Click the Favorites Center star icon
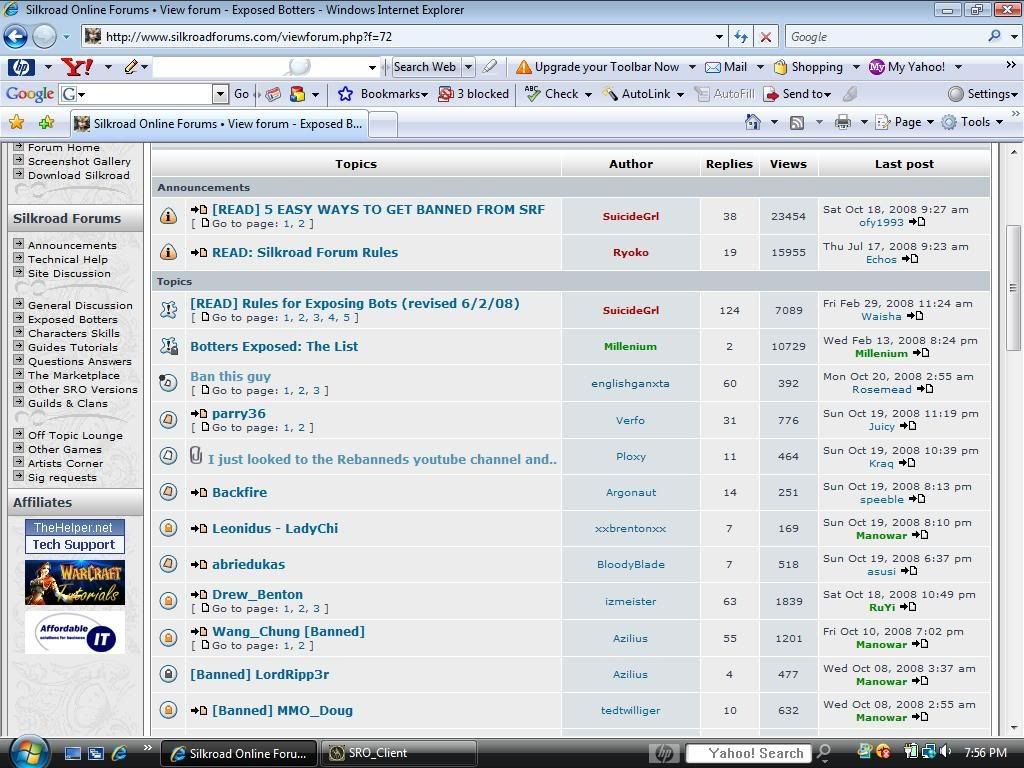 (16, 122)
